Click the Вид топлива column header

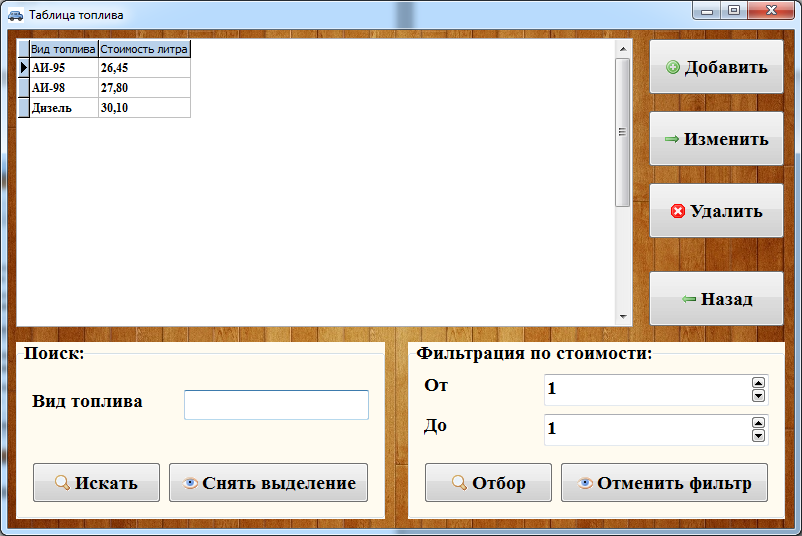click(63, 49)
